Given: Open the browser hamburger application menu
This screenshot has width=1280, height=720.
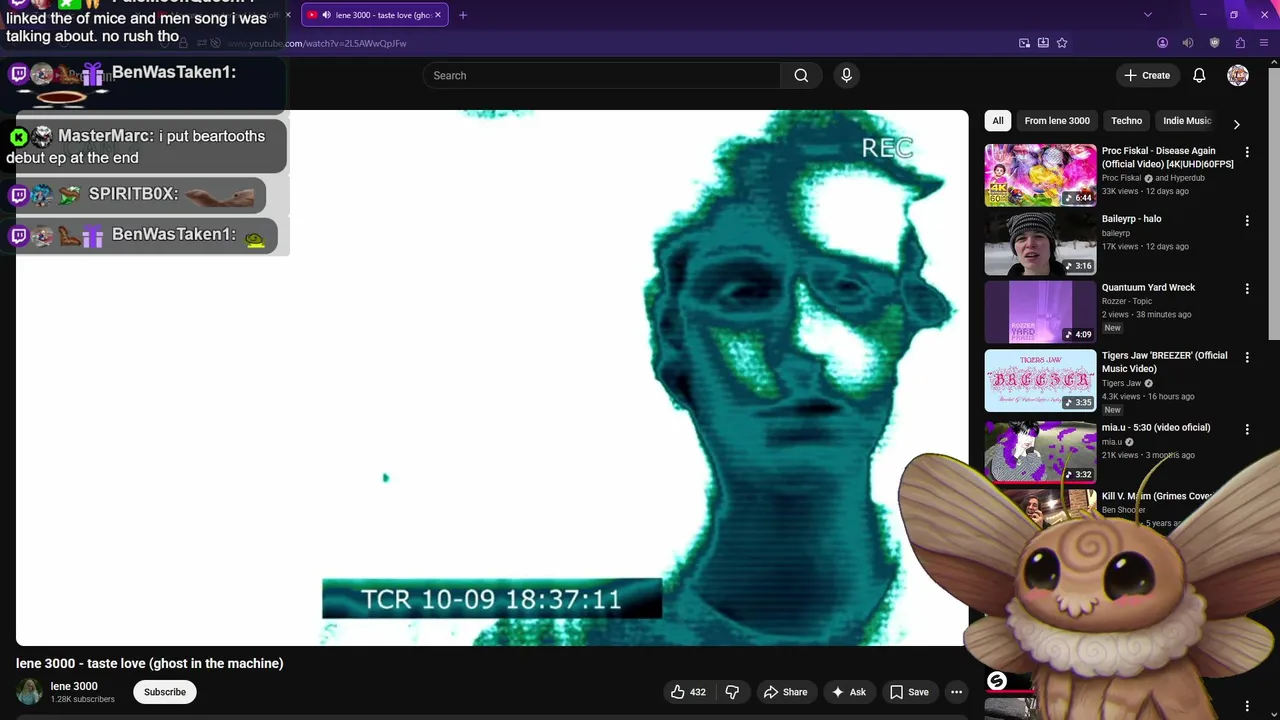Looking at the screenshot, I should (x=1265, y=43).
